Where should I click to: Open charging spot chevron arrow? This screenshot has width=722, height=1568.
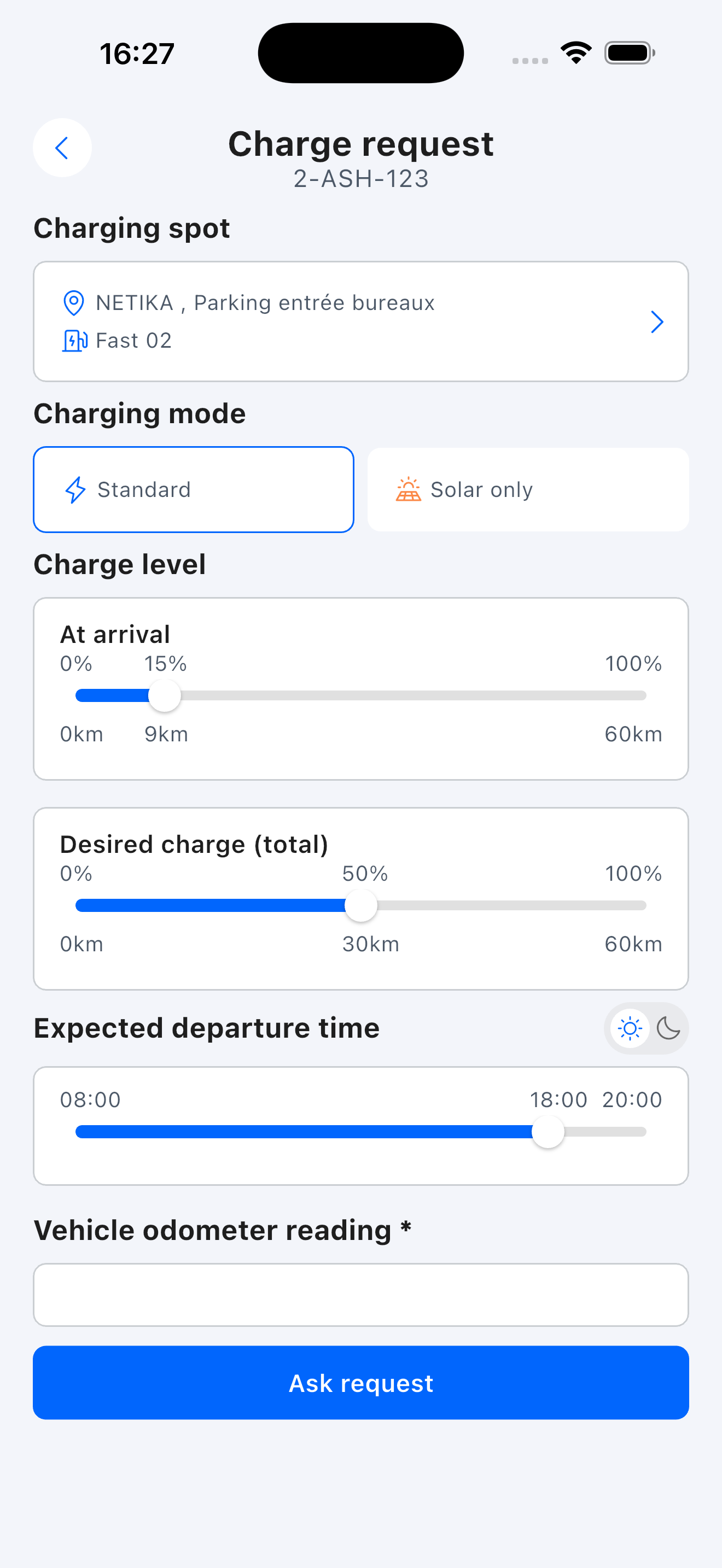click(x=657, y=322)
